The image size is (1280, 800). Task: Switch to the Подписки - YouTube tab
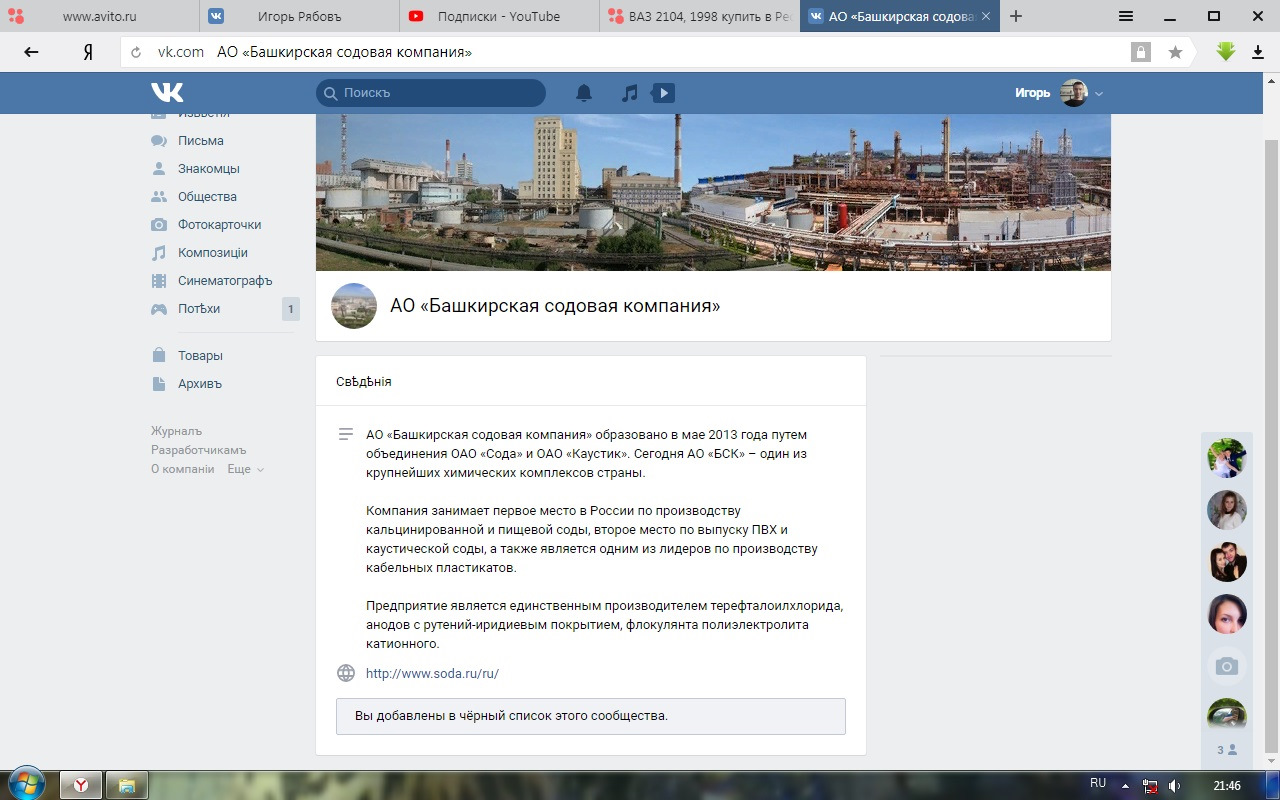pyautogui.click(x=500, y=16)
